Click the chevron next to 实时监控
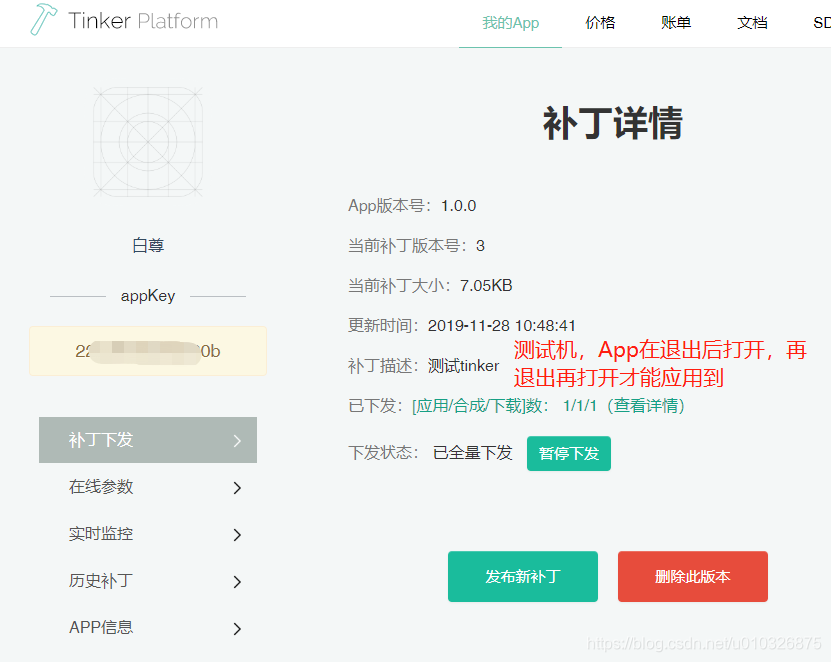Screen dimensions: 831x662 coord(237,534)
